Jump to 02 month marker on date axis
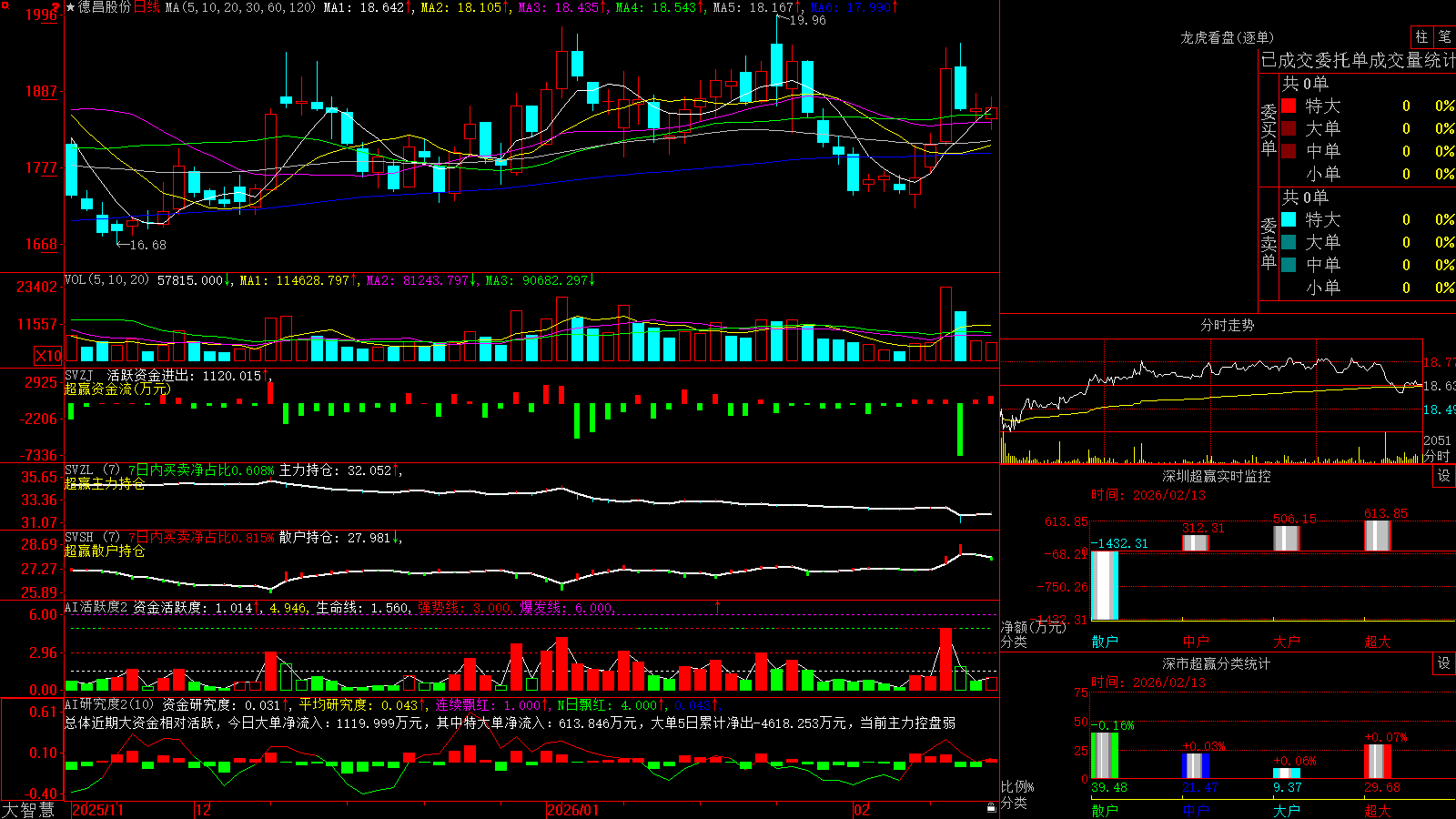Screen dimensions: 1456x819 pos(862,810)
